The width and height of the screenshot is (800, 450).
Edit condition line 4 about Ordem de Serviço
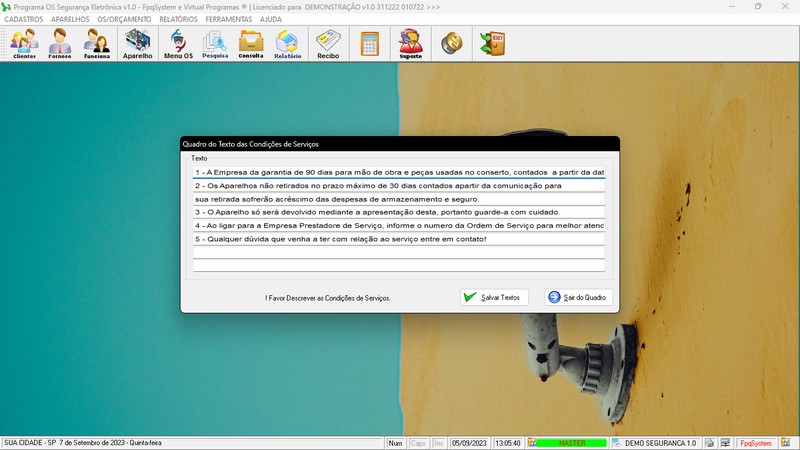click(399, 226)
